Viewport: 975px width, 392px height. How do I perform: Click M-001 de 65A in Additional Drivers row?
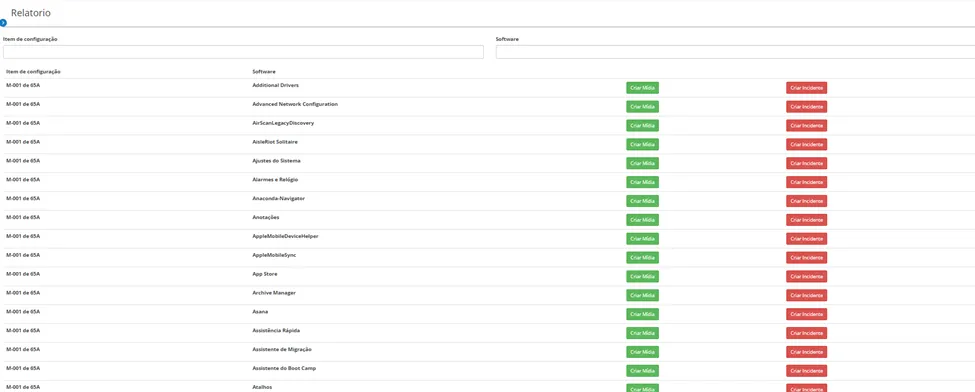(x=23, y=85)
